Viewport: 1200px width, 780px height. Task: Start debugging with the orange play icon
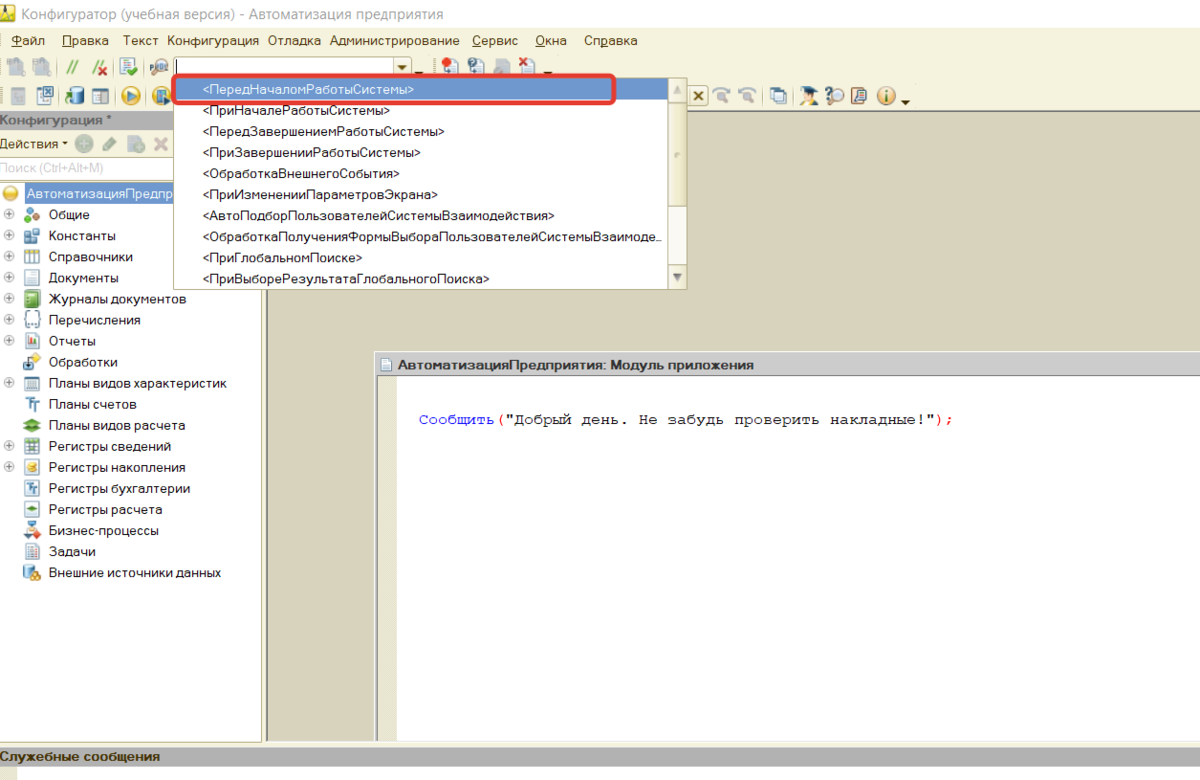pyautogui.click(x=131, y=96)
